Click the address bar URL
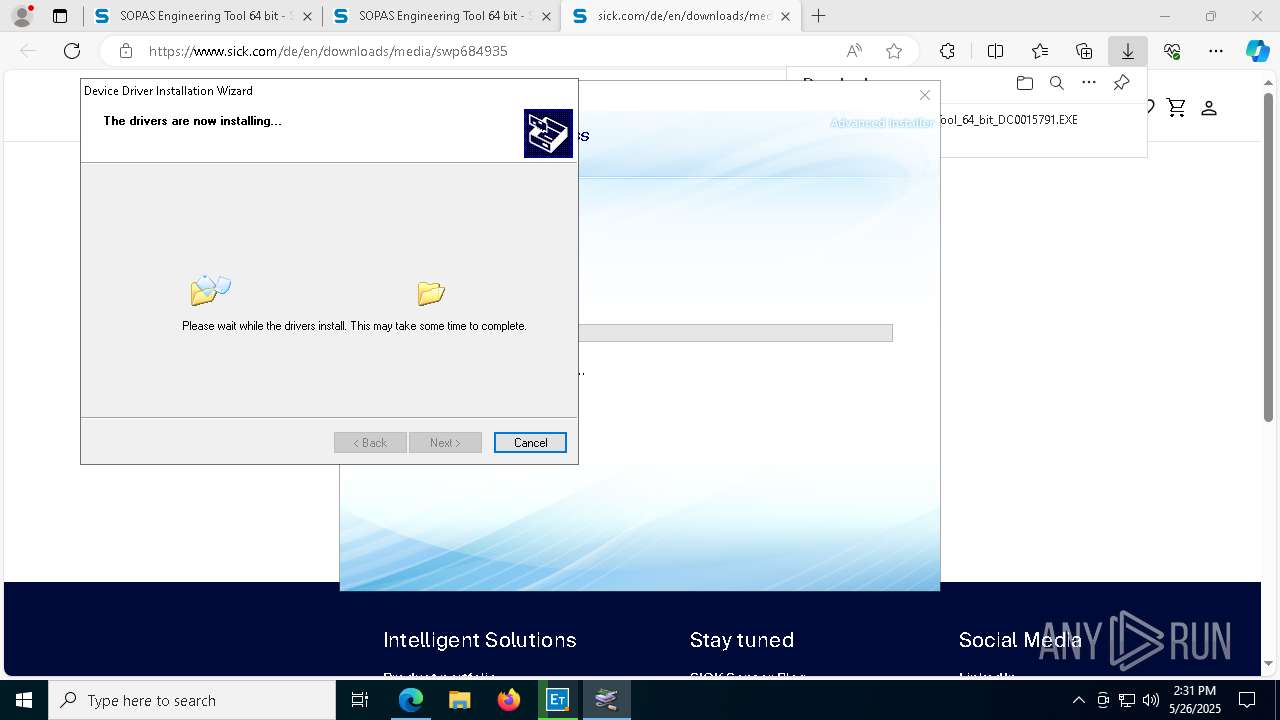The image size is (1280, 720). click(328, 51)
